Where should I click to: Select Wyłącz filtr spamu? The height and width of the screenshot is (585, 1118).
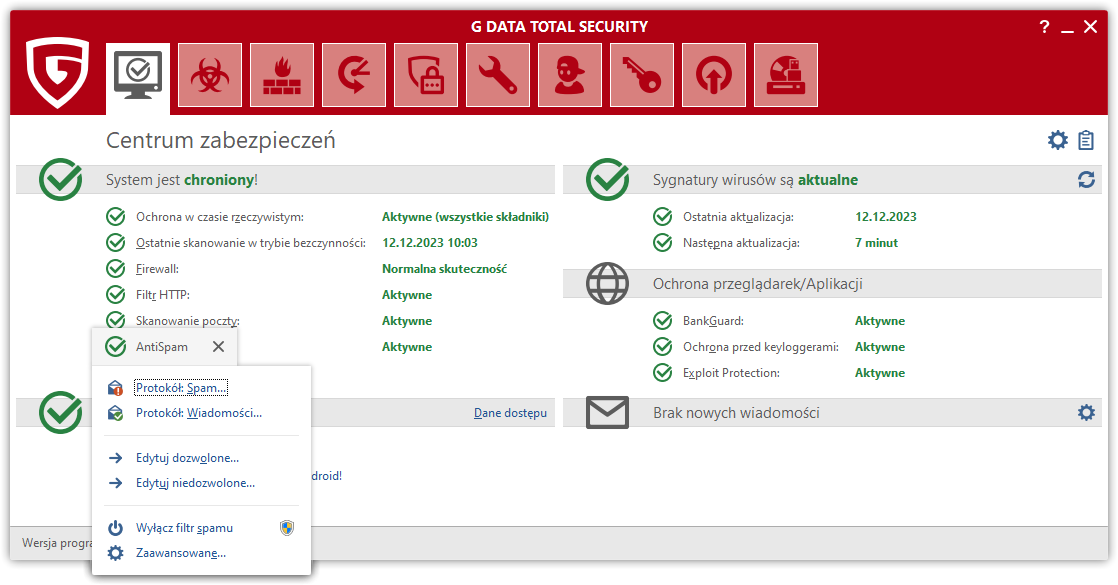coord(185,528)
